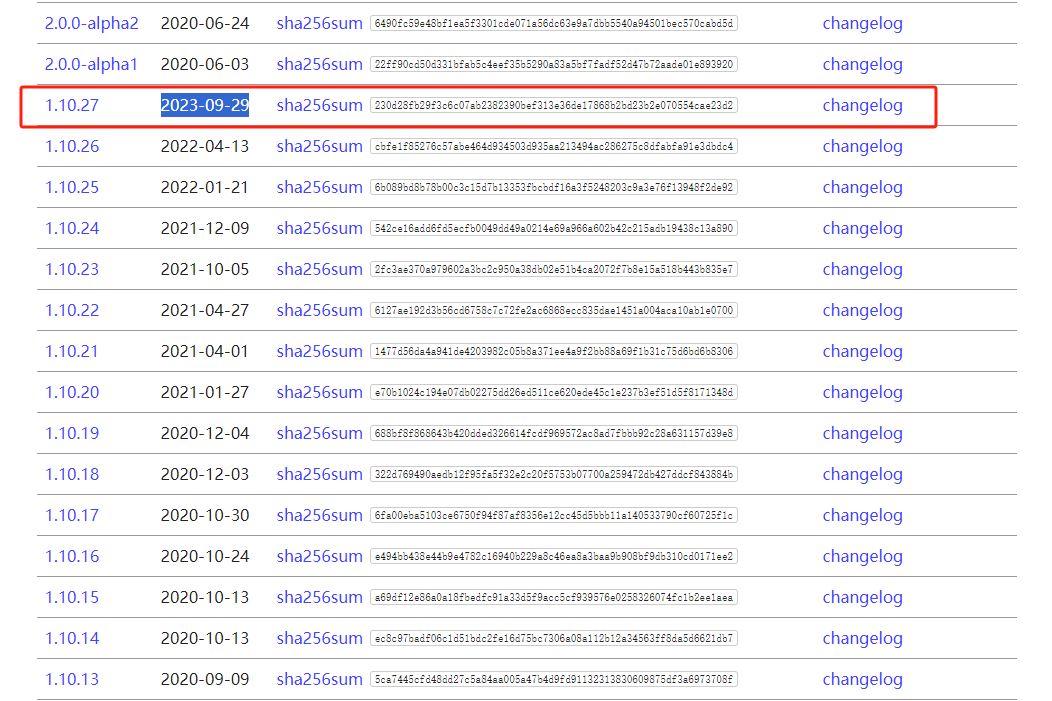View changelog for version 1.10.25
Screen dimensions: 1052x701
tap(862, 187)
